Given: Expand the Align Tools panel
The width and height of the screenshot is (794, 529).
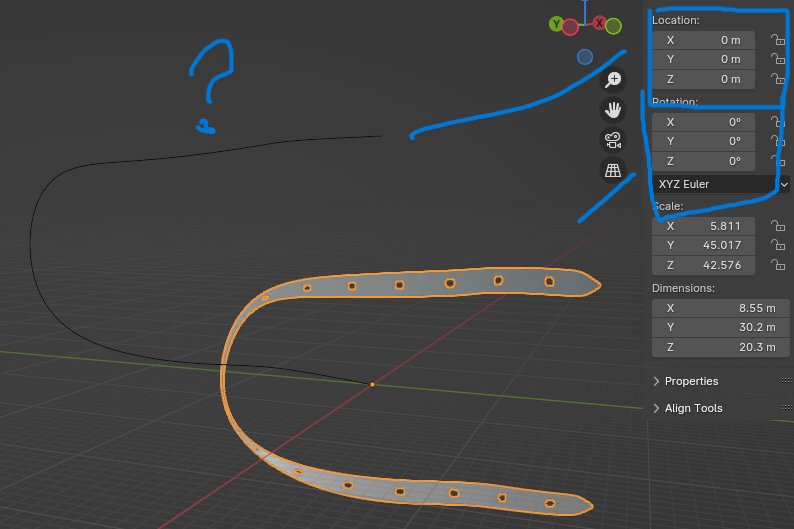Looking at the screenshot, I should (x=656, y=408).
